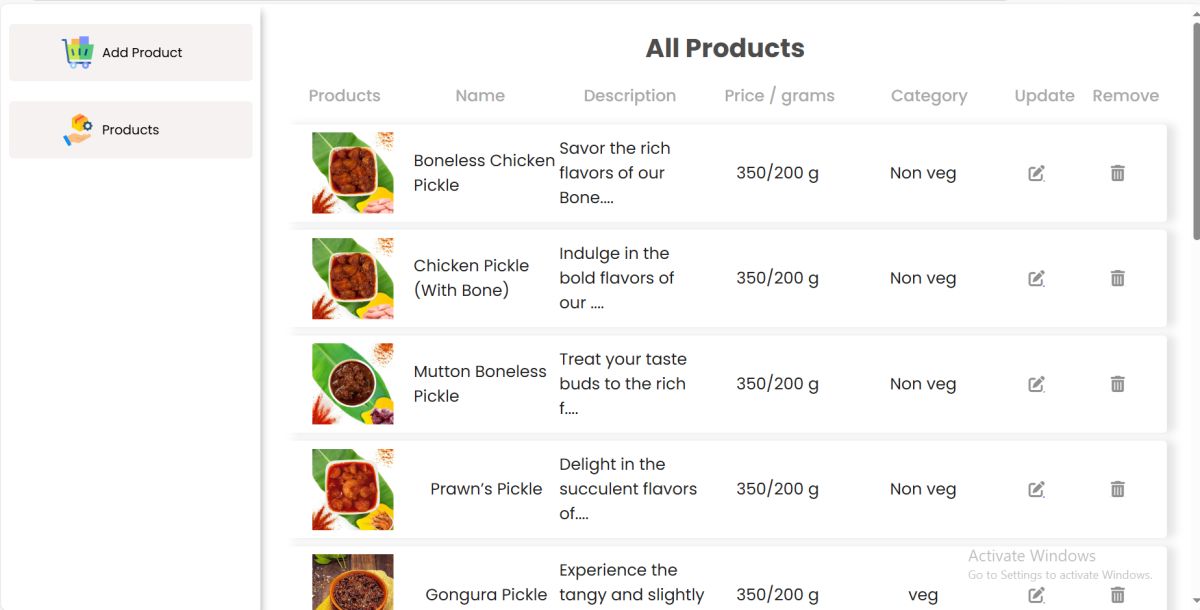Click the Gongura Pickle product name

point(486,595)
